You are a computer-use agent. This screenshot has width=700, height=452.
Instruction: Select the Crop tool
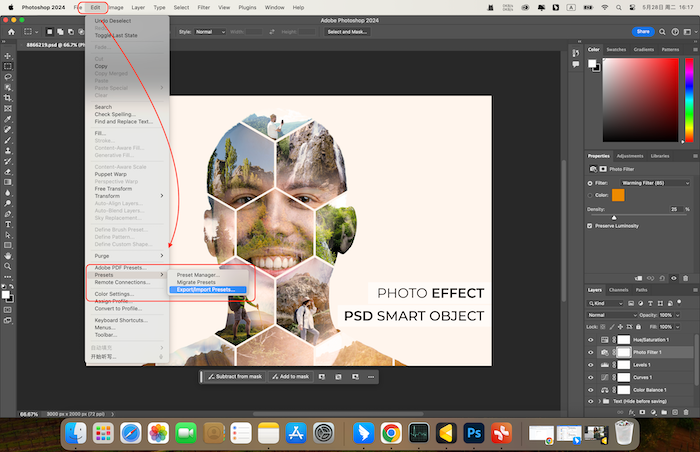click(8, 98)
